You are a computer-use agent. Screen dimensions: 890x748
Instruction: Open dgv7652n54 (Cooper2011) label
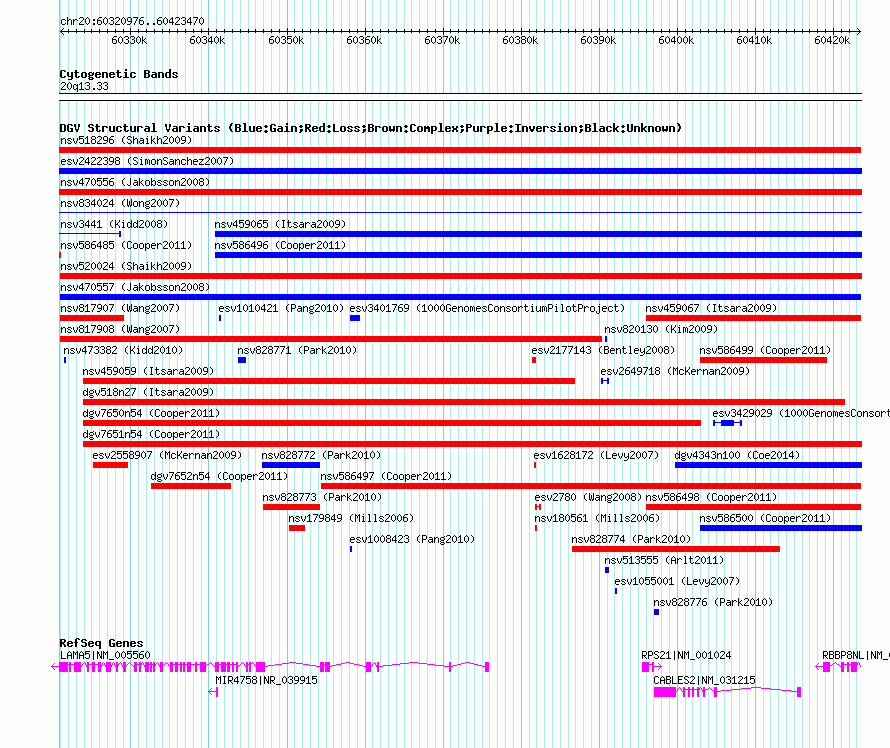coord(219,476)
